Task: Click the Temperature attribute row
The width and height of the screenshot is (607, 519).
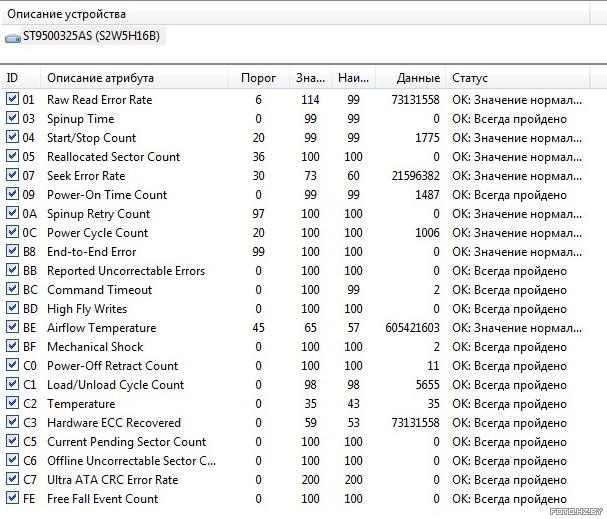Action: pos(81,404)
